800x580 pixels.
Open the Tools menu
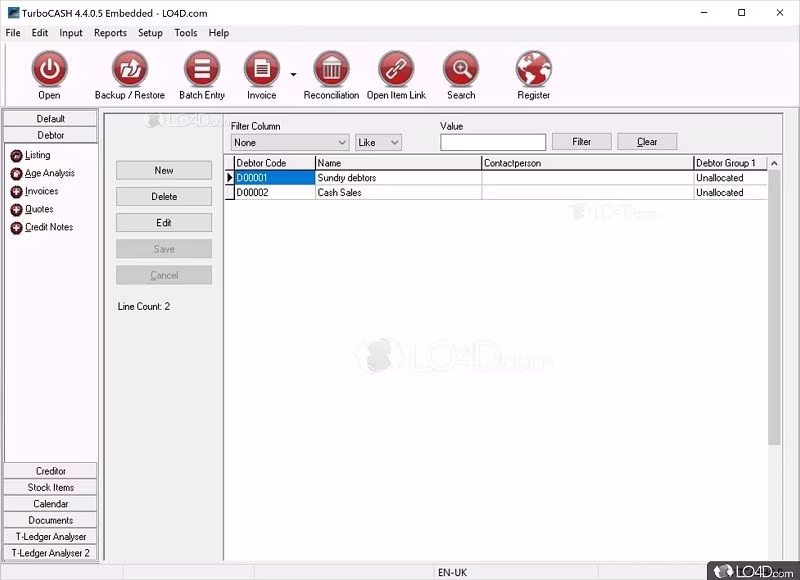(x=186, y=33)
